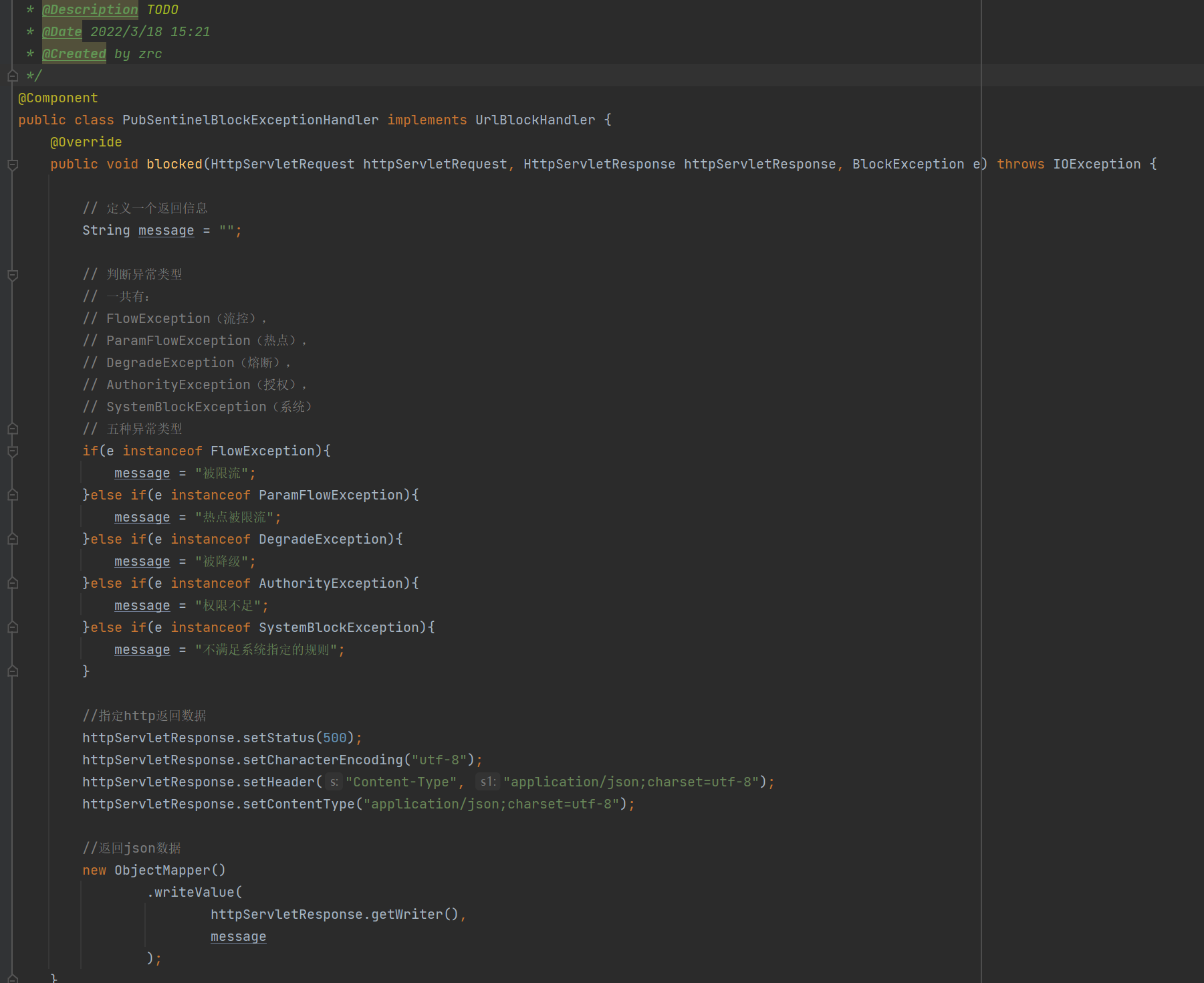
Task: Click the TODO text in the doc comment
Action: (162, 10)
